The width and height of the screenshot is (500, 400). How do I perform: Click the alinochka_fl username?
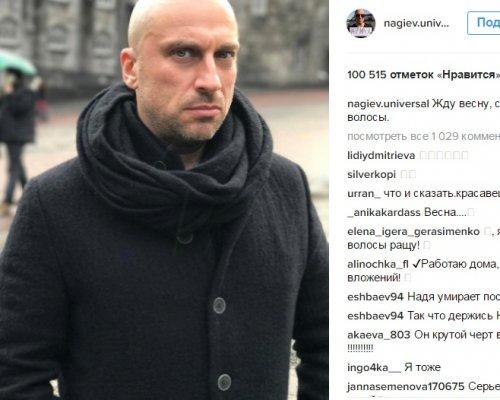point(378,264)
